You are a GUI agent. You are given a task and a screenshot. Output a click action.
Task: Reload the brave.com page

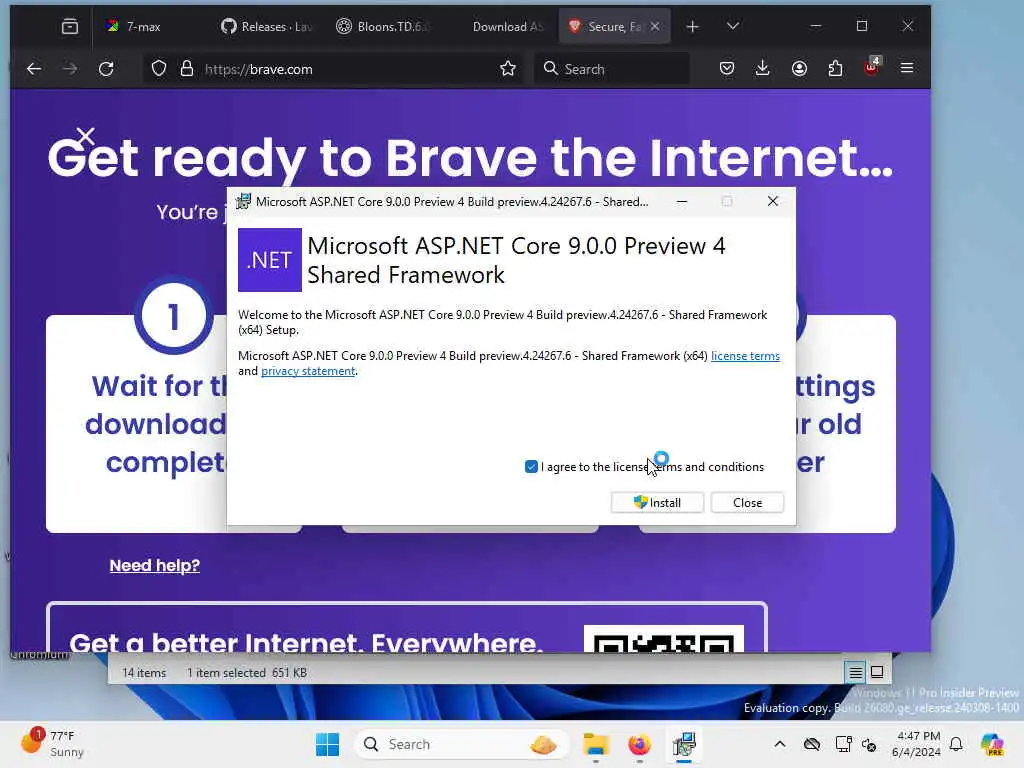point(106,69)
